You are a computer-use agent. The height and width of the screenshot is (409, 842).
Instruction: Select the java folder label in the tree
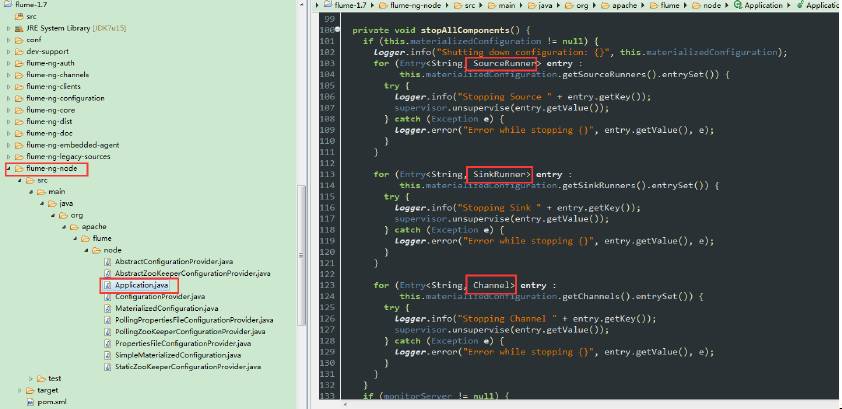67,203
